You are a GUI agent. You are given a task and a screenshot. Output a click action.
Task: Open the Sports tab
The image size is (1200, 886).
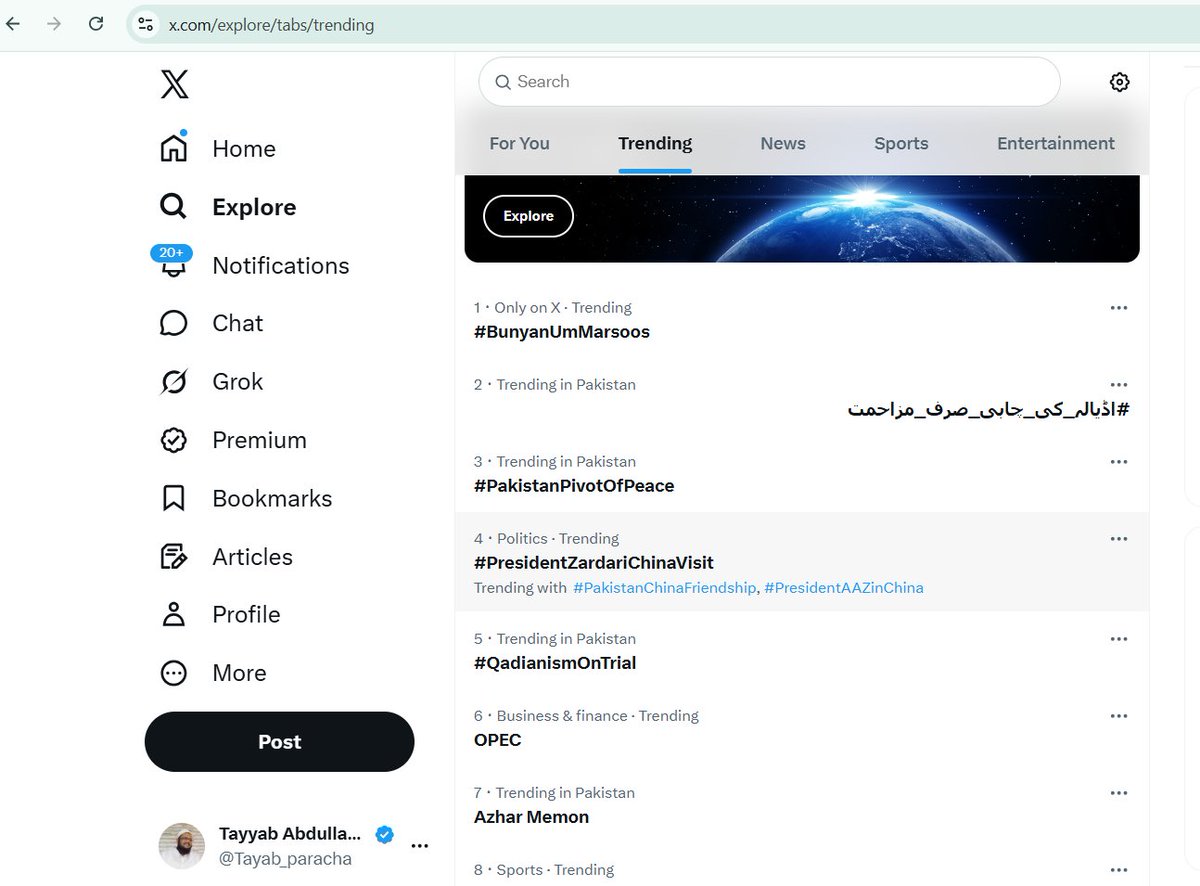click(901, 144)
